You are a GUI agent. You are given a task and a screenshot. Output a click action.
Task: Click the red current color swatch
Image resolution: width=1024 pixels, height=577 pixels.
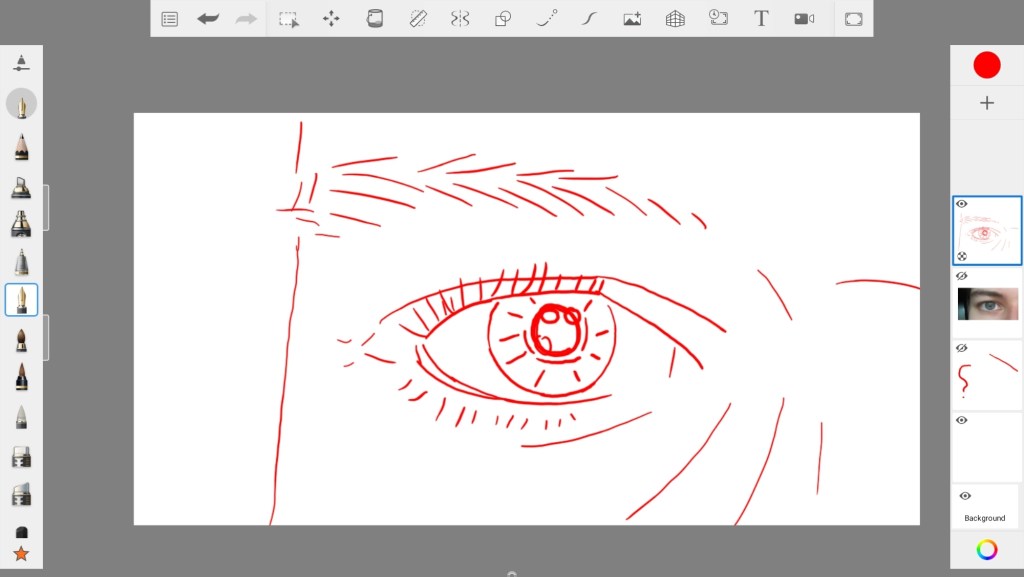click(x=987, y=65)
